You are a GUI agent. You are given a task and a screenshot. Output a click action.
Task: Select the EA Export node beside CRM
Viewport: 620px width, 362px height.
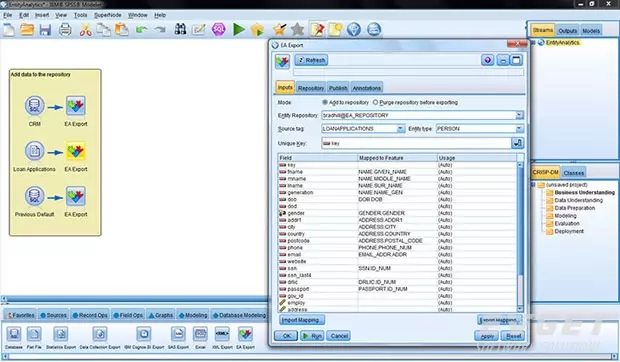(76, 106)
